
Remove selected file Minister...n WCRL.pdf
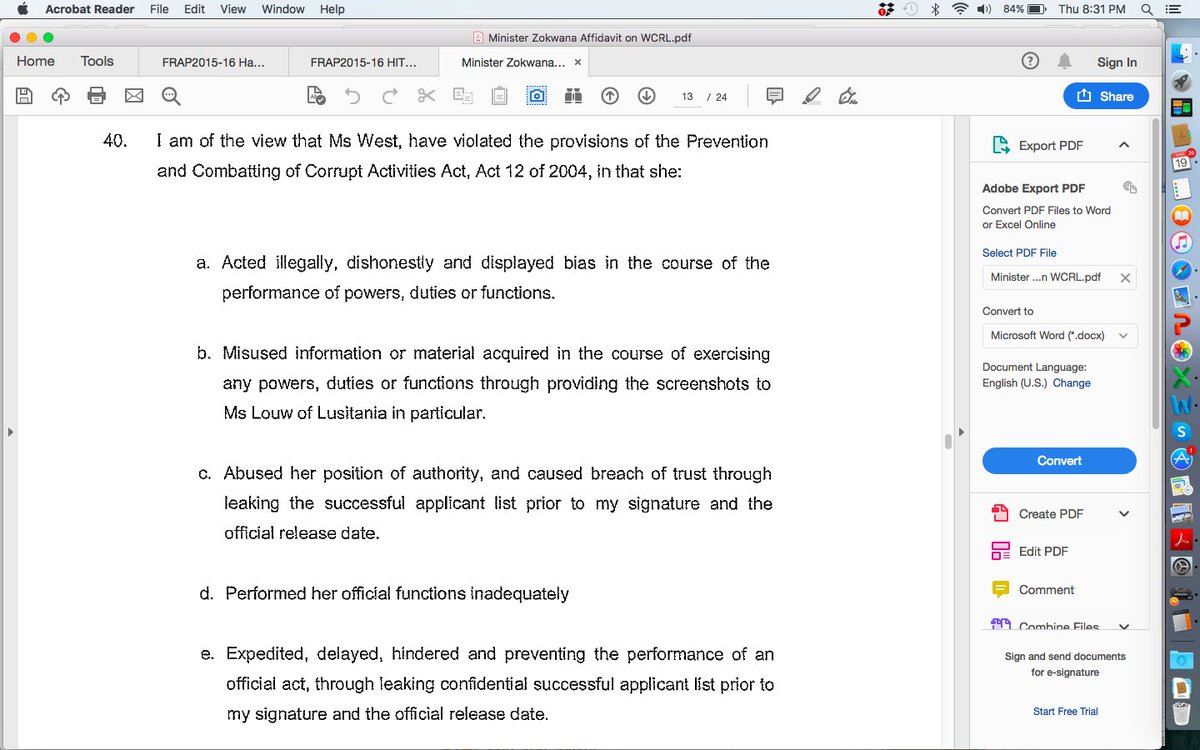[x=1125, y=277]
